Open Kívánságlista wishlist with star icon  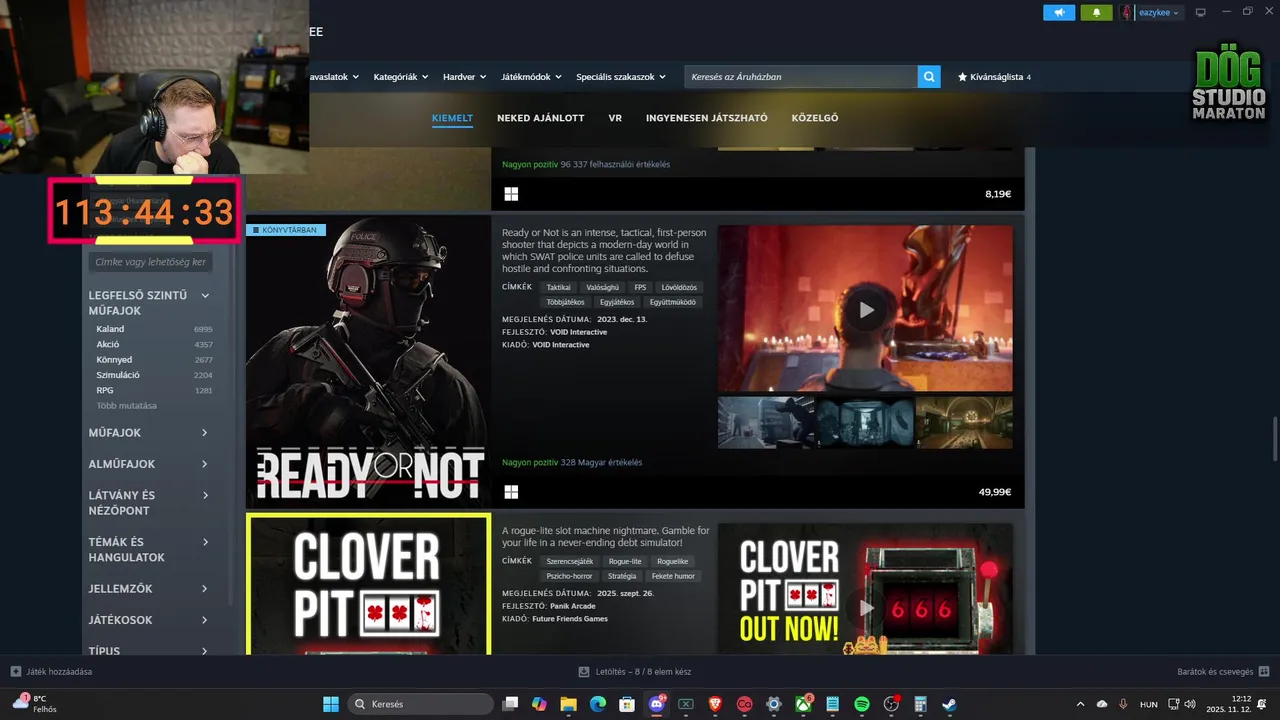[994, 76]
